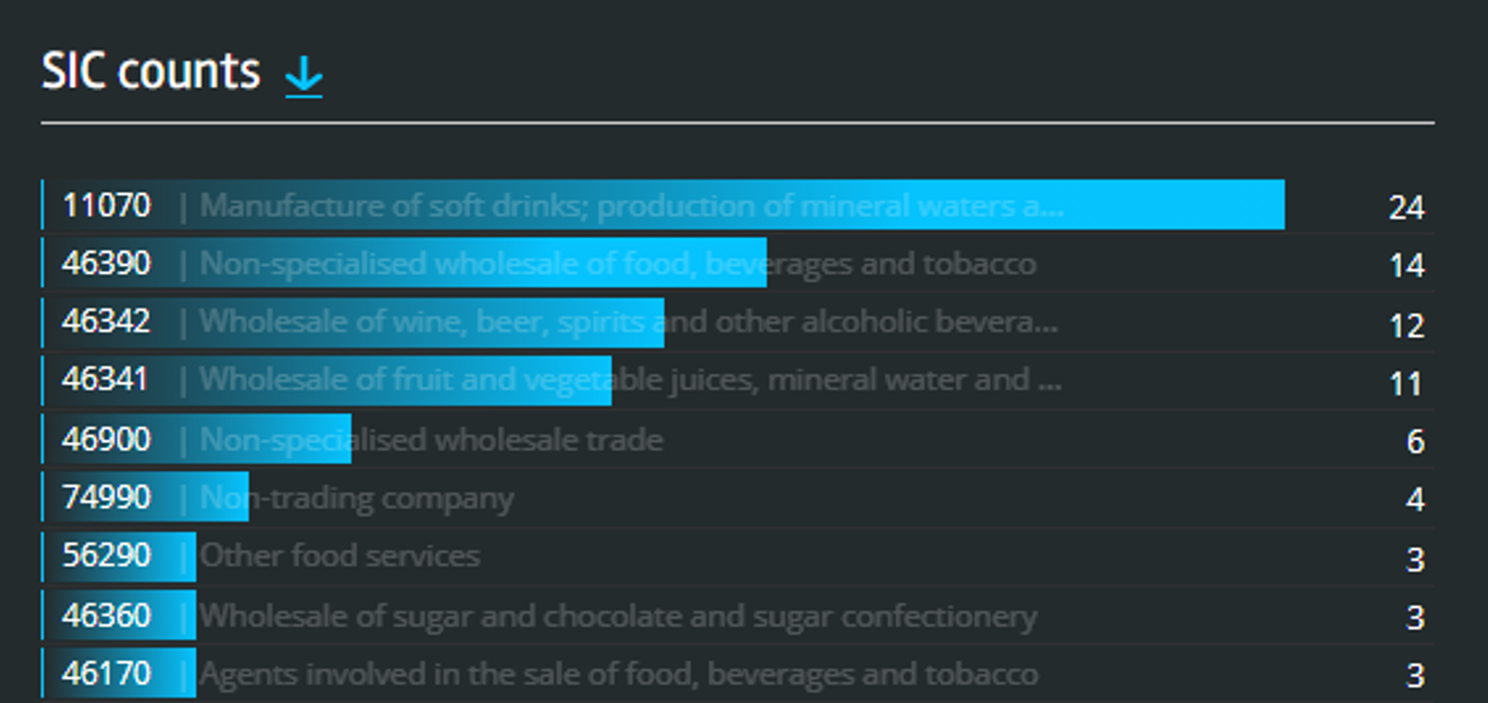
Task: Click the SIC code 46390 label
Action: point(107,263)
